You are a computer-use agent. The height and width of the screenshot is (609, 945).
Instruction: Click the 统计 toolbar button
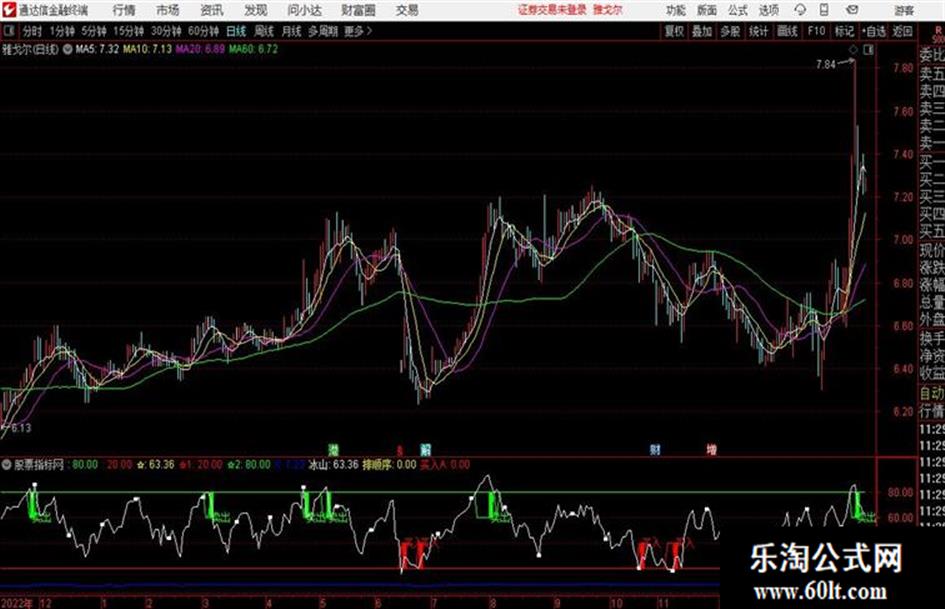coord(758,31)
